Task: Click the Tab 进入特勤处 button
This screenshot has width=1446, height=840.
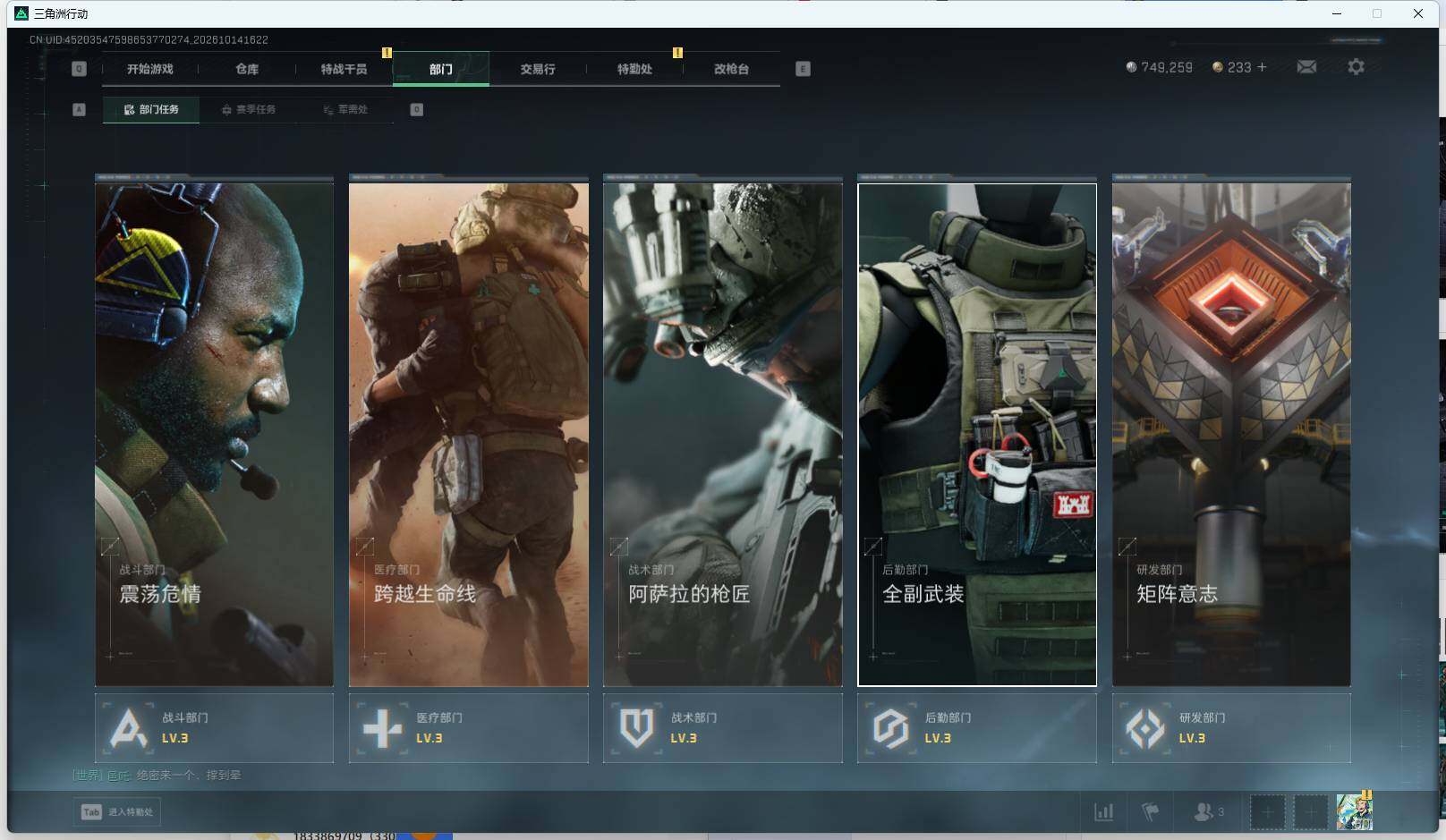Action: (x=117, y=812)
